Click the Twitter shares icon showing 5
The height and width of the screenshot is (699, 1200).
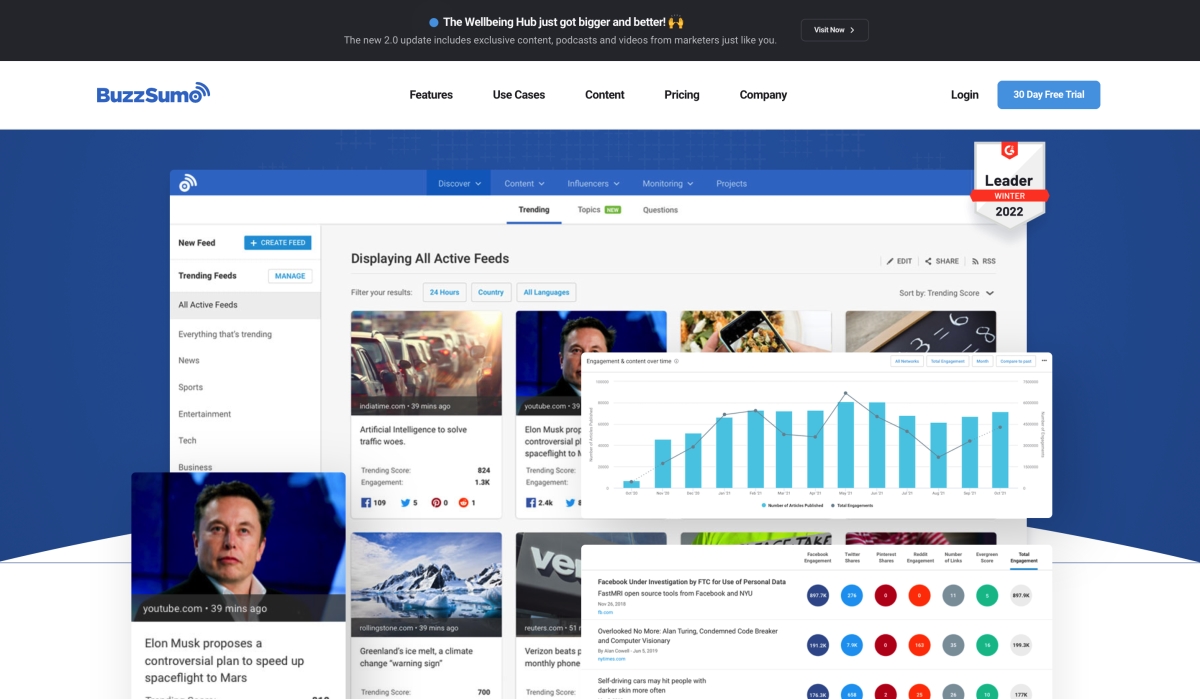pos(405,502)
